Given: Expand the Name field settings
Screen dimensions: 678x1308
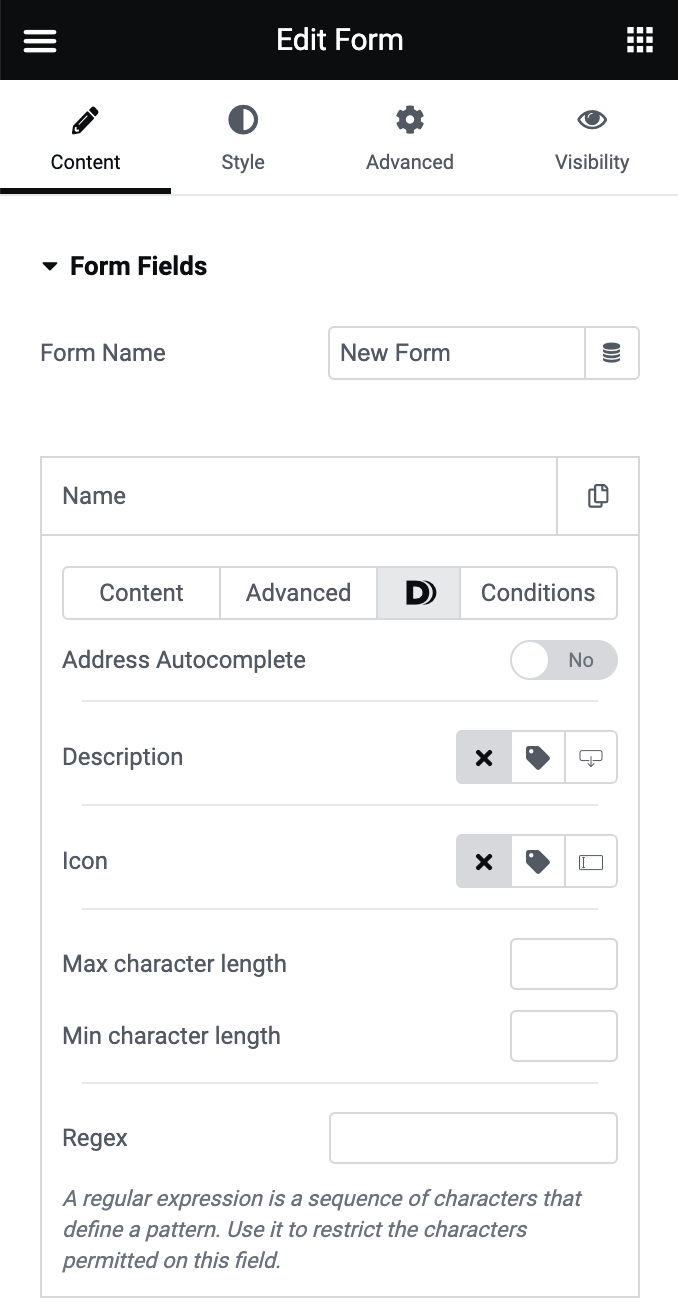Looking at the screenshot, I should click(299, 495).
